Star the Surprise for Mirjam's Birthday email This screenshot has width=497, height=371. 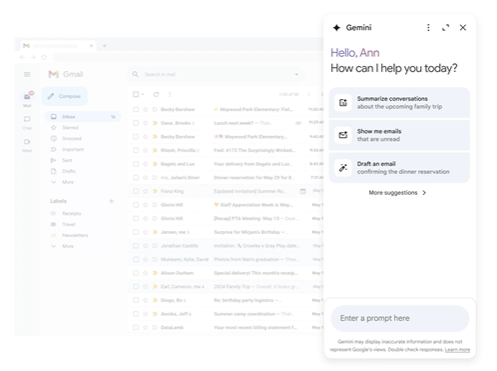[x=145, y=232]
